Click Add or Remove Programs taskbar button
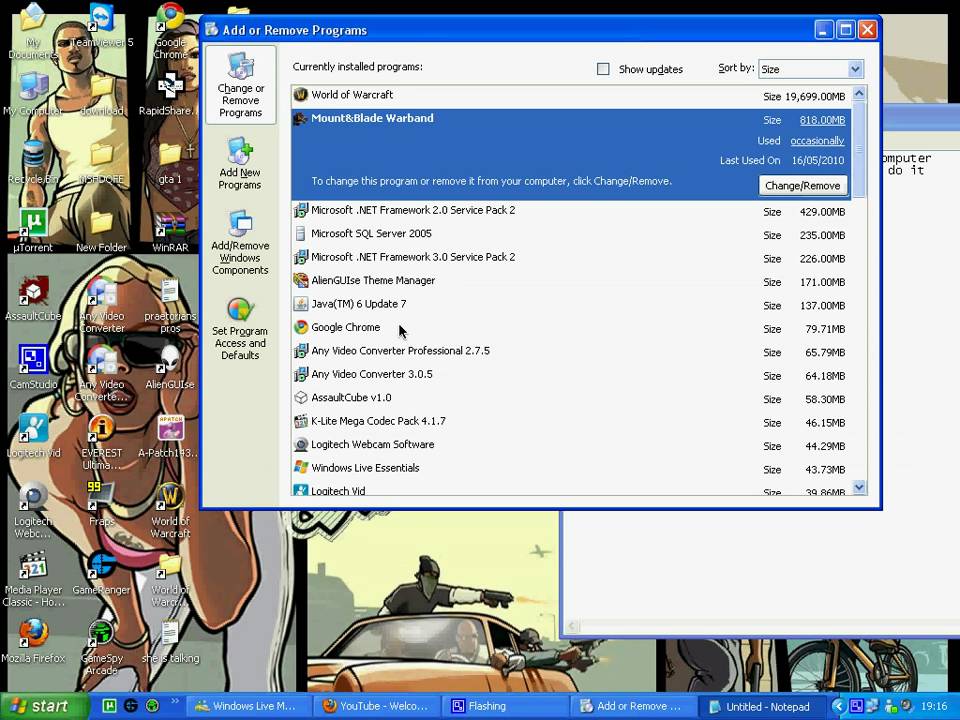The image size is (960, 720). click(x=633, y=706)
